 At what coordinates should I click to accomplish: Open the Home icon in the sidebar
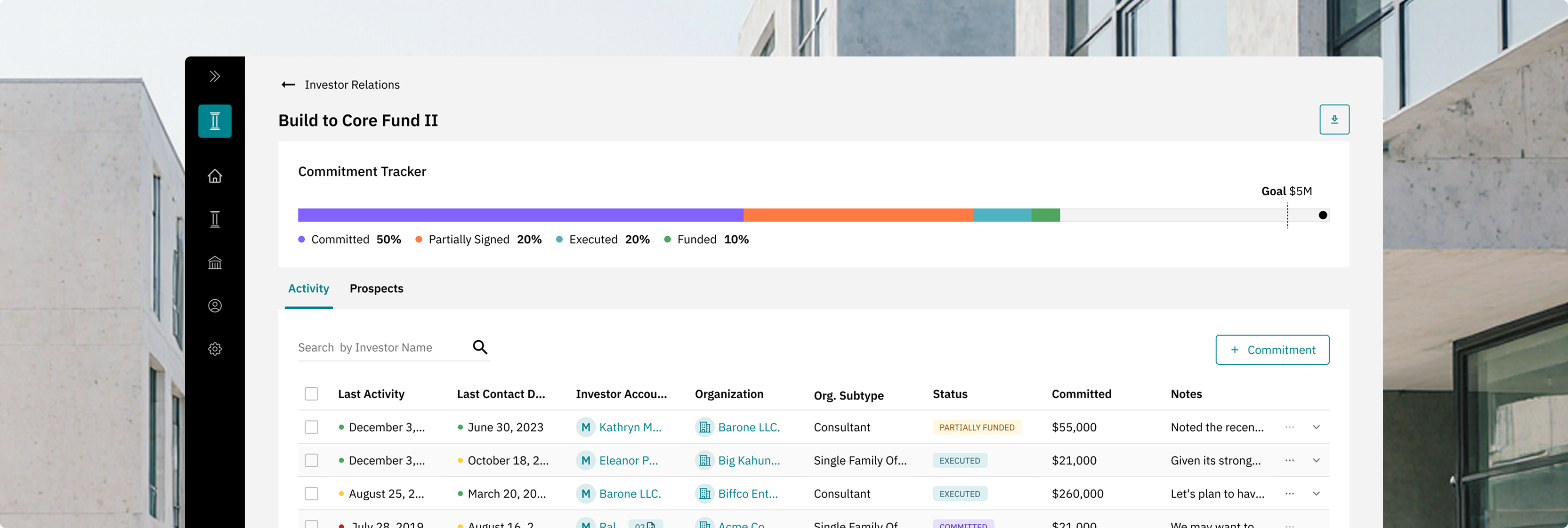[215, 176]
